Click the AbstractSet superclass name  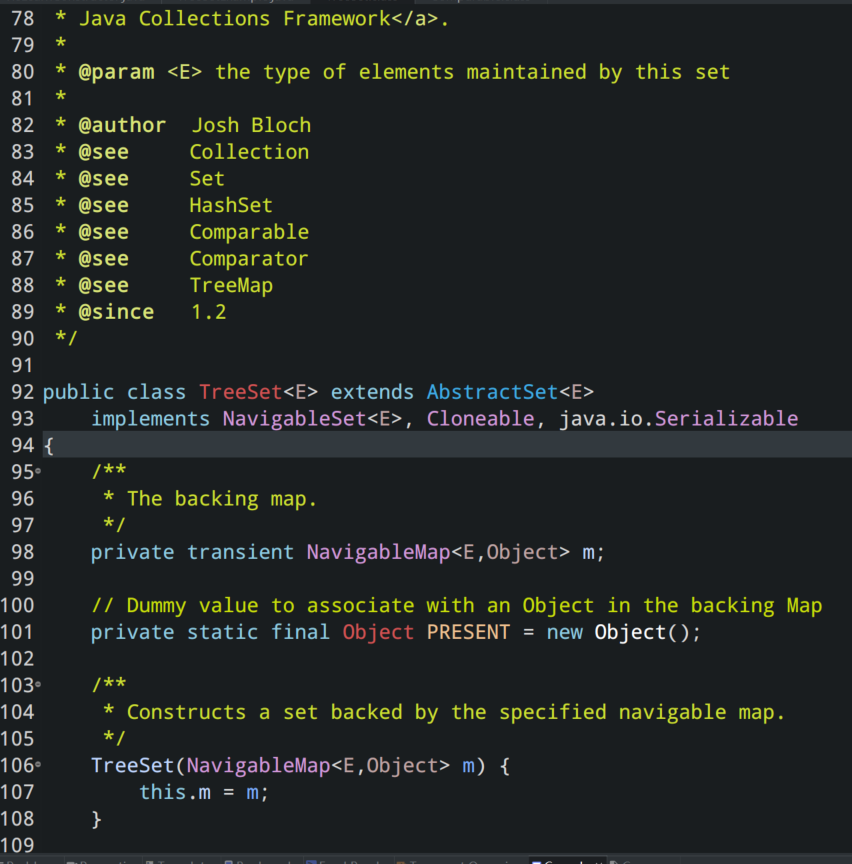493,392
